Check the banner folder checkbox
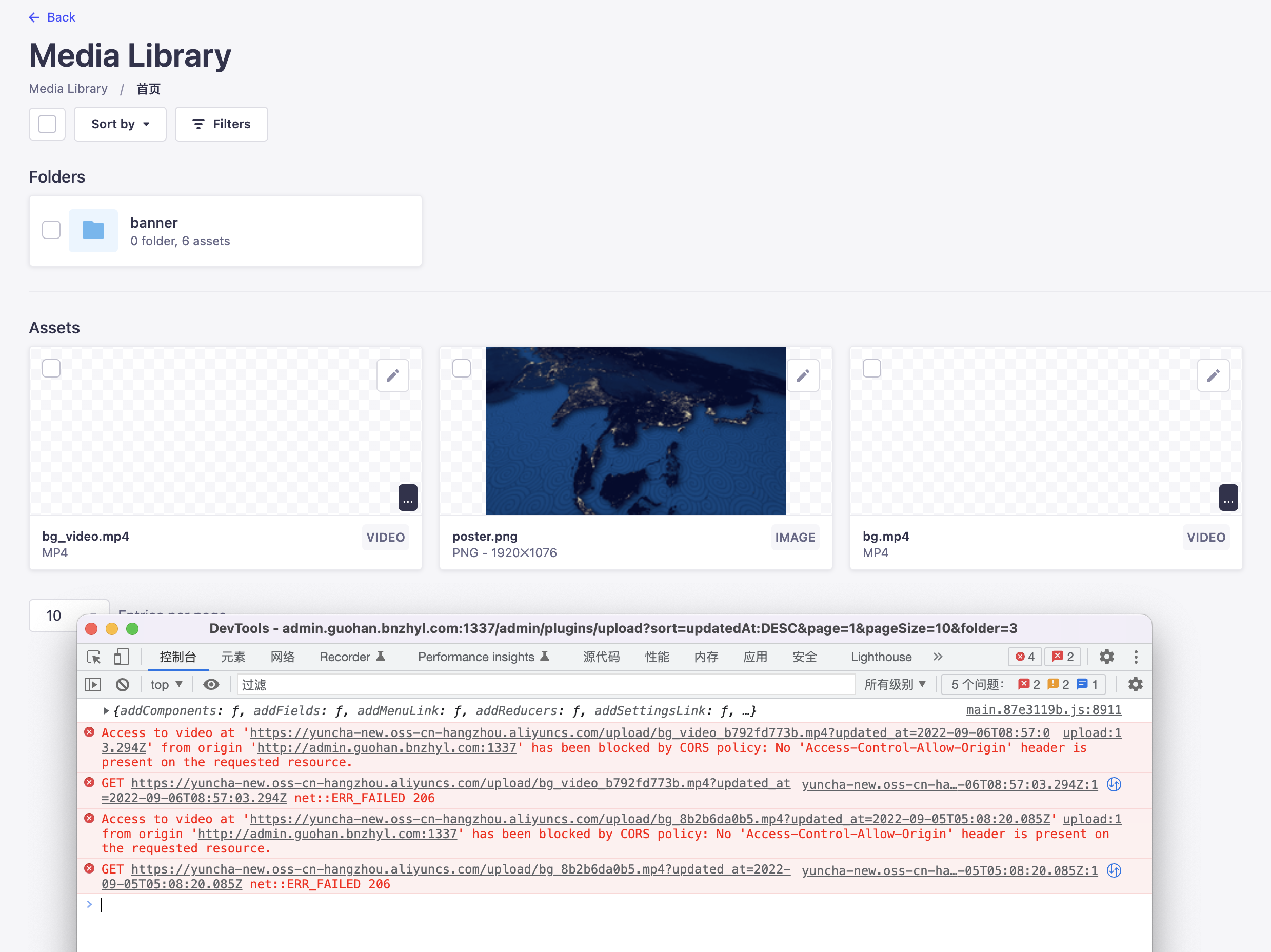Screen dimensions: 1271x952 [x=51, y=229]
